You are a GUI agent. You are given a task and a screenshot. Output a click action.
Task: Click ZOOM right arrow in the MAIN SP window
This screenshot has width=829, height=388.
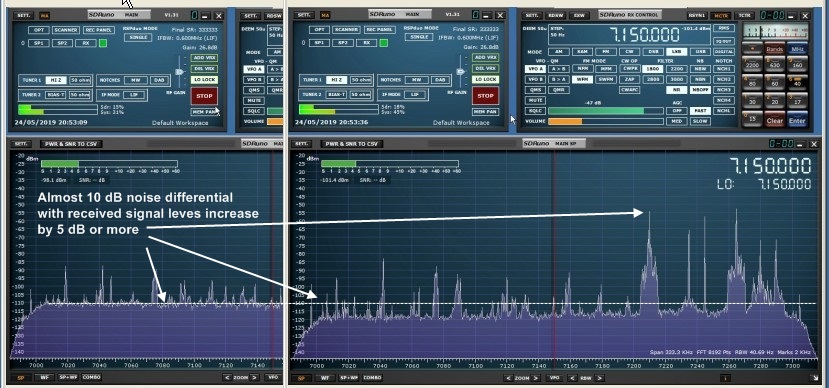click(x=536, y=378)
